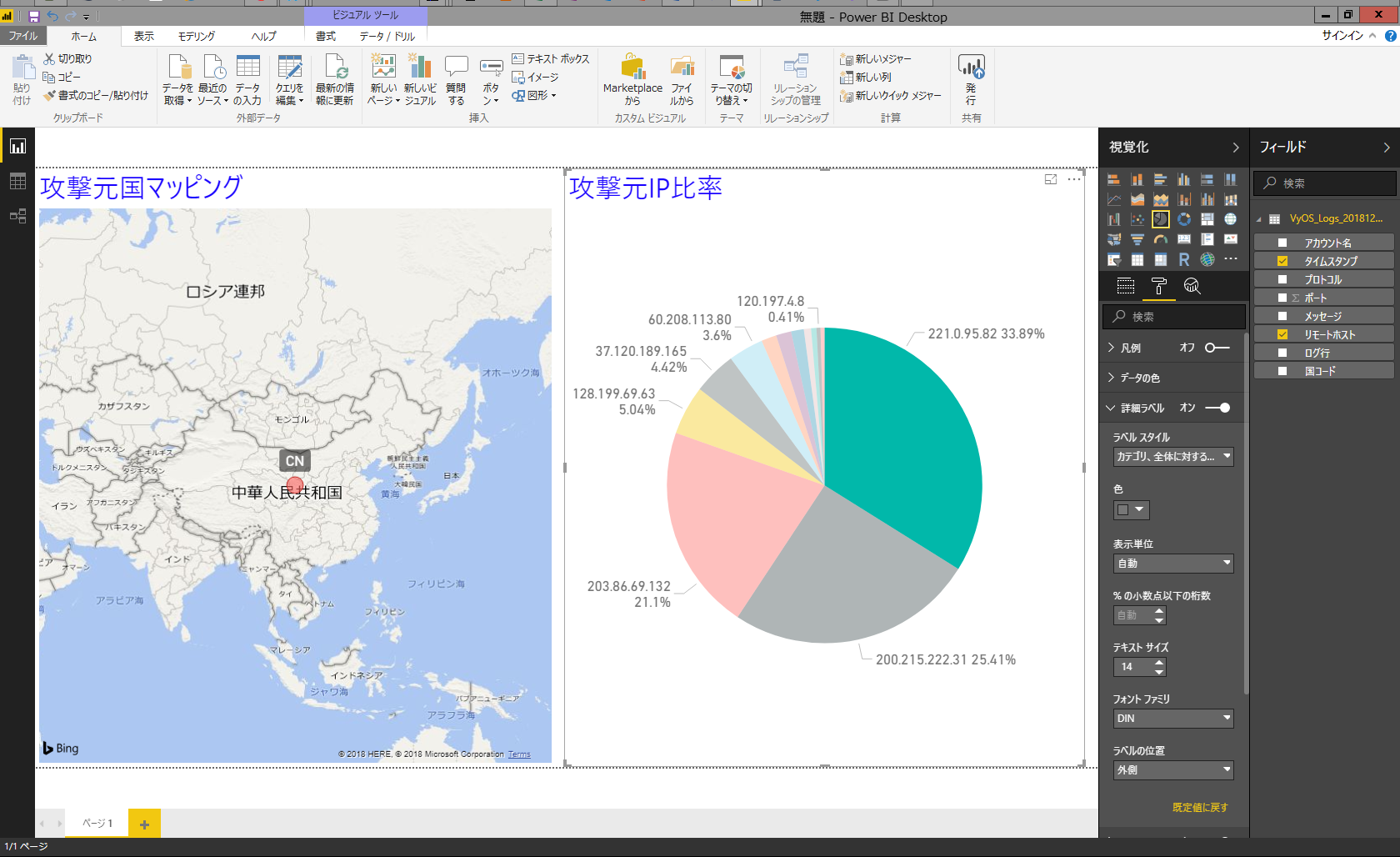This screenshot has height=857, width=1400.
Task: Click 新しいメジャー new measure button
Action: (876, 59)
